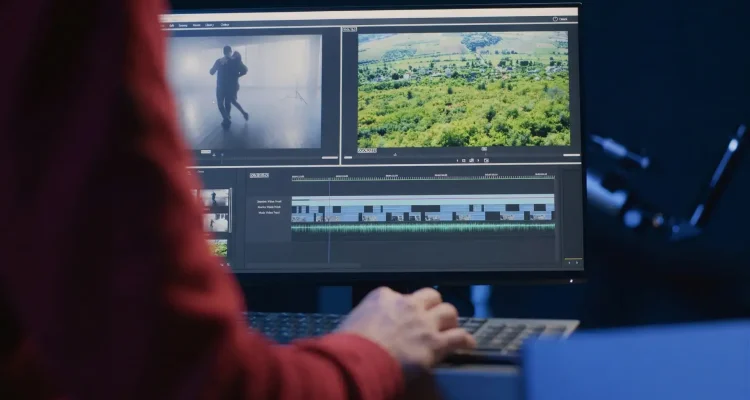Select the second dancer thumbnail in media bin
This screenshot has width=750, height=400.
tap(216, 222)
